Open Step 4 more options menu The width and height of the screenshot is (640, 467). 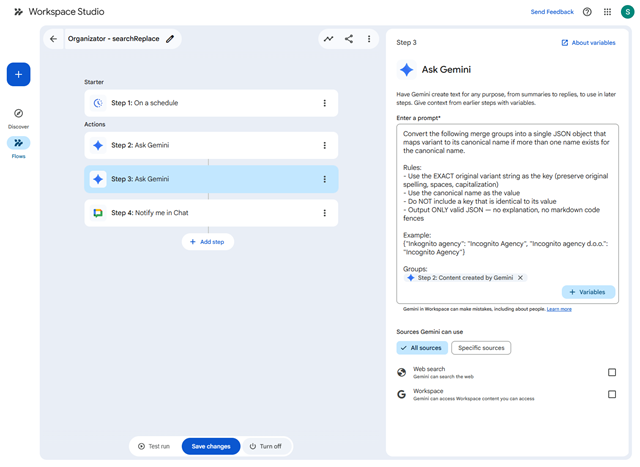click(x=324, y=213)
